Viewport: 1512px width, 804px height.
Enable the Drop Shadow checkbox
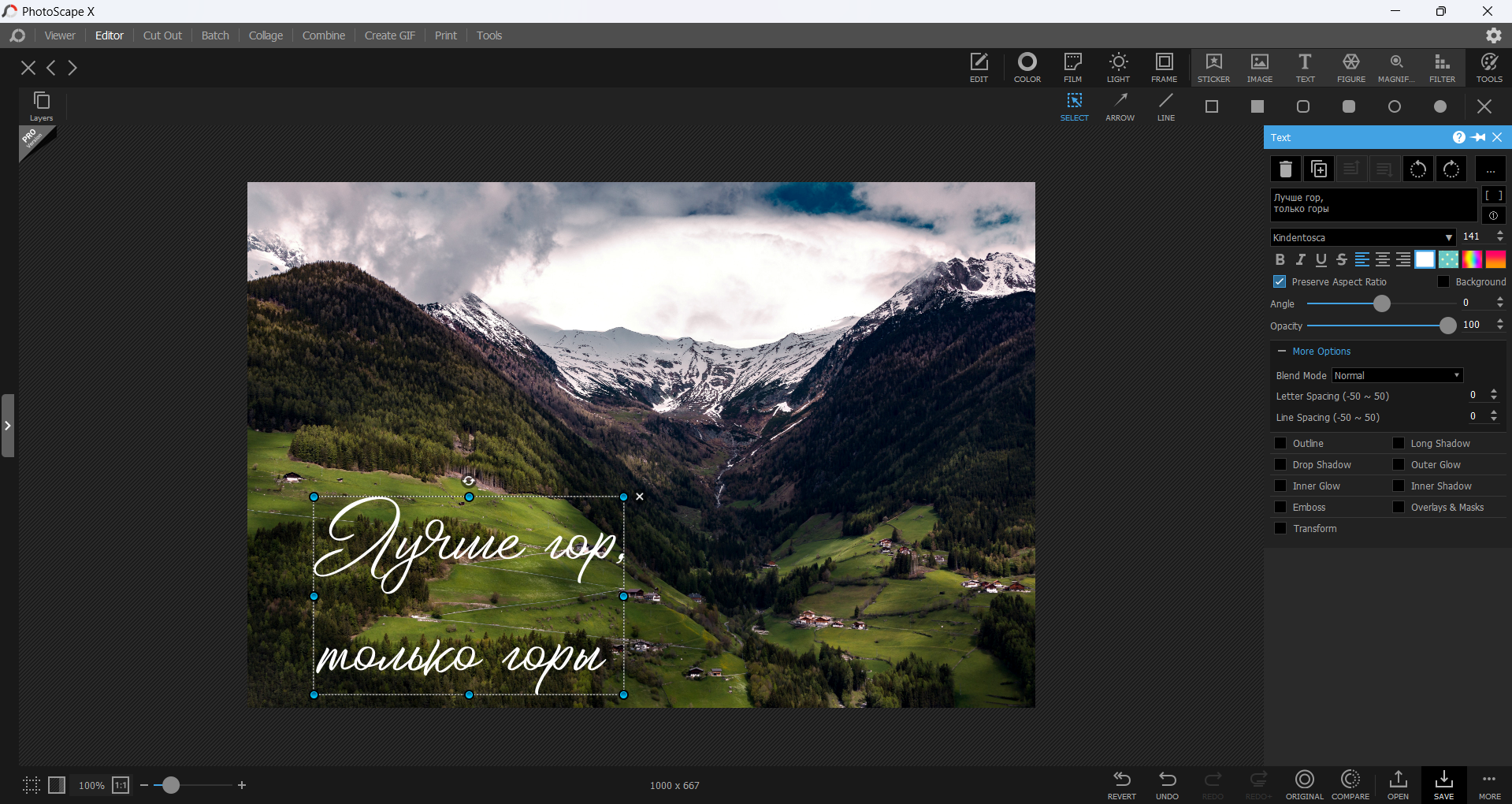coord(1281,465)
